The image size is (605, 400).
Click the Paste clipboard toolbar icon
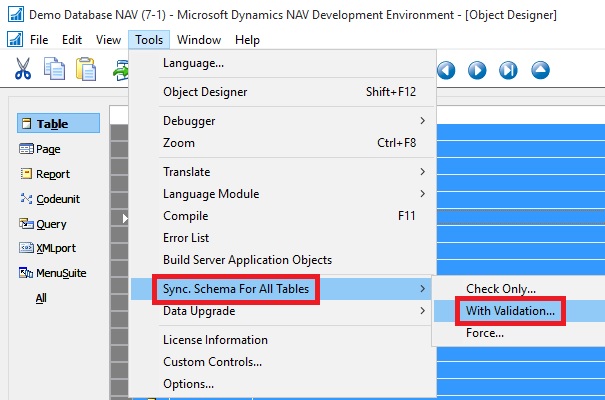tap(86, 70)
